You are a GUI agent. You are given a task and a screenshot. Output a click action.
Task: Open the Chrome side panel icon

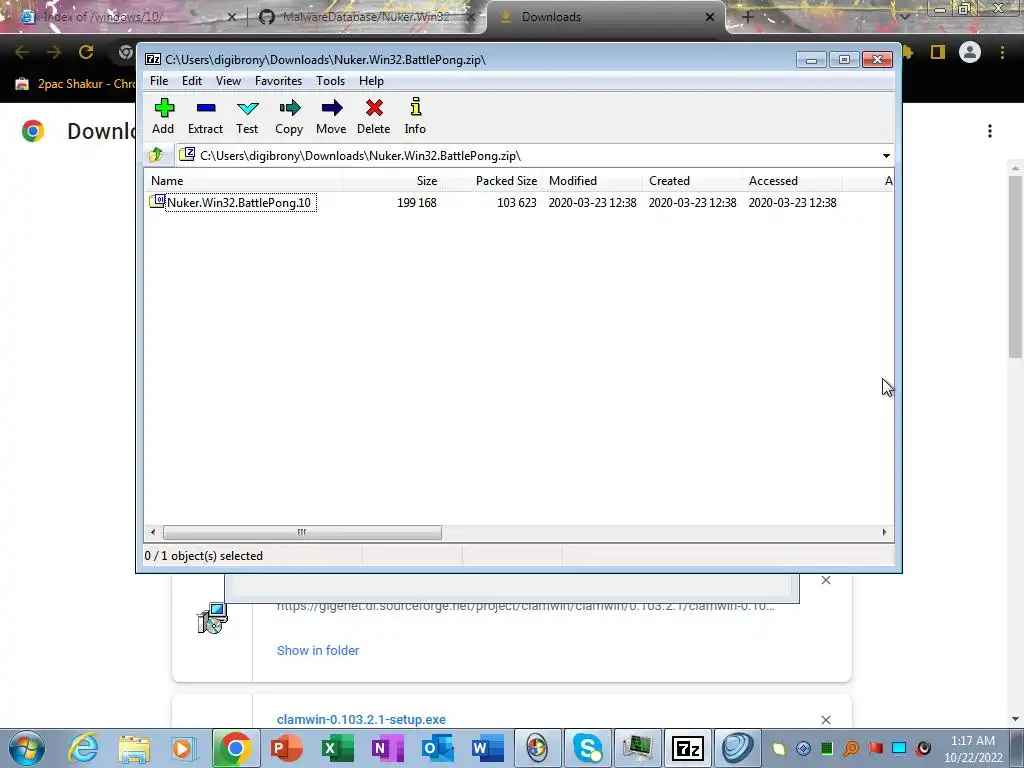[938, 52]
